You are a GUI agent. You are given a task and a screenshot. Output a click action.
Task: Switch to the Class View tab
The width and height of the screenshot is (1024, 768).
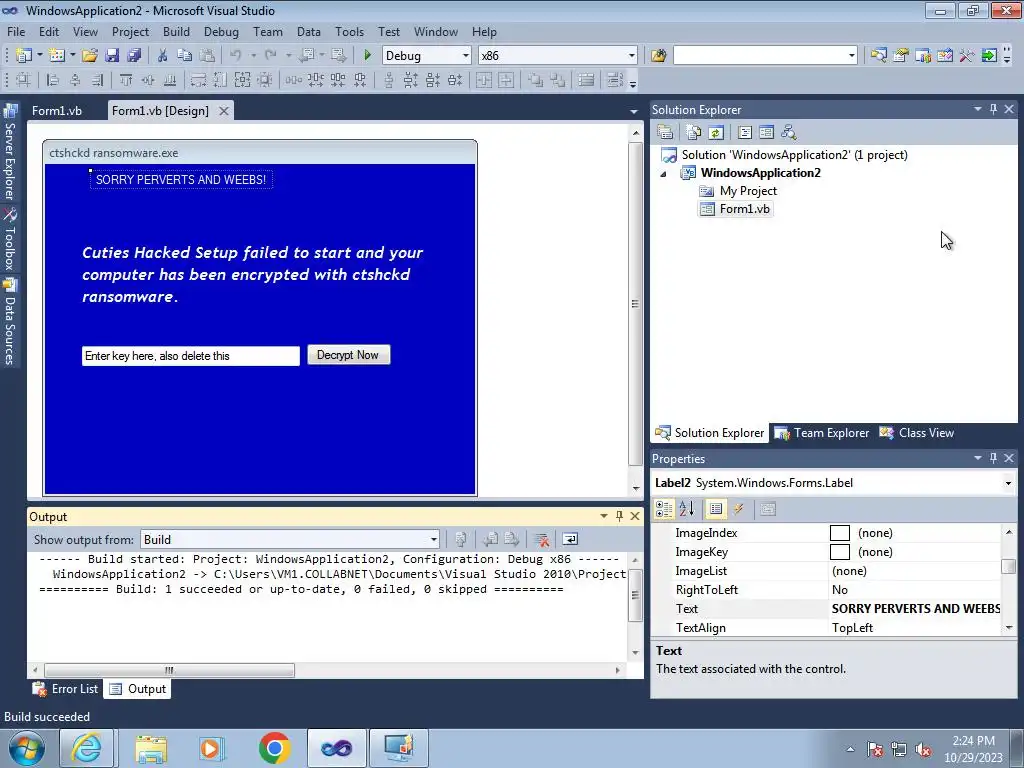click(917, 433)
